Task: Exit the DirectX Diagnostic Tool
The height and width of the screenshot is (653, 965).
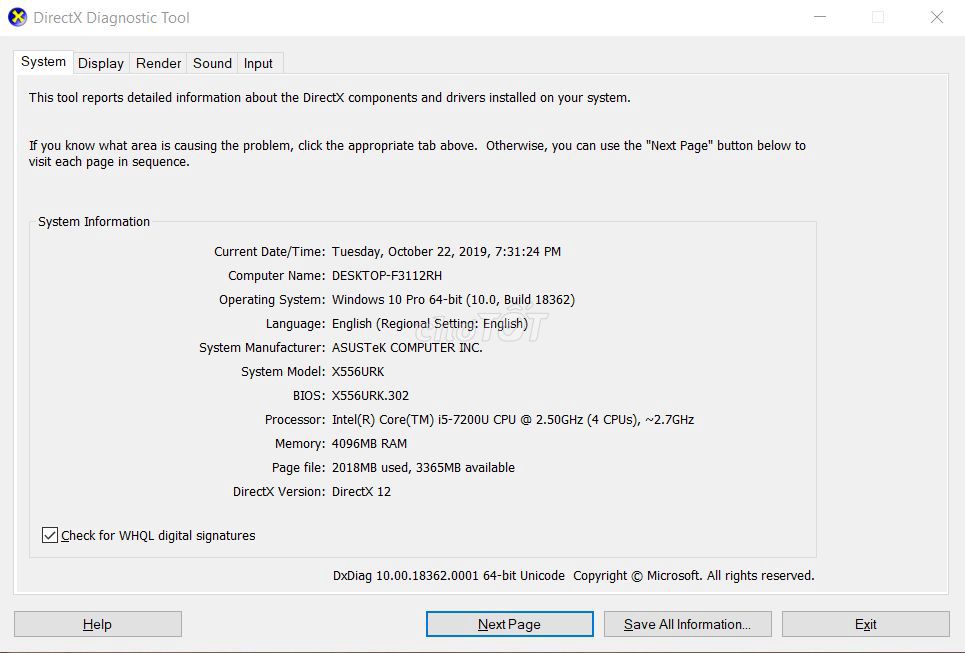Action: (866, 624)
